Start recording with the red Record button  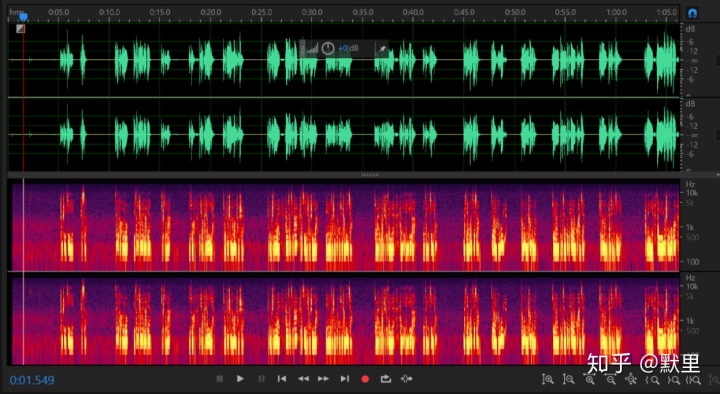(x=365, y=379)
